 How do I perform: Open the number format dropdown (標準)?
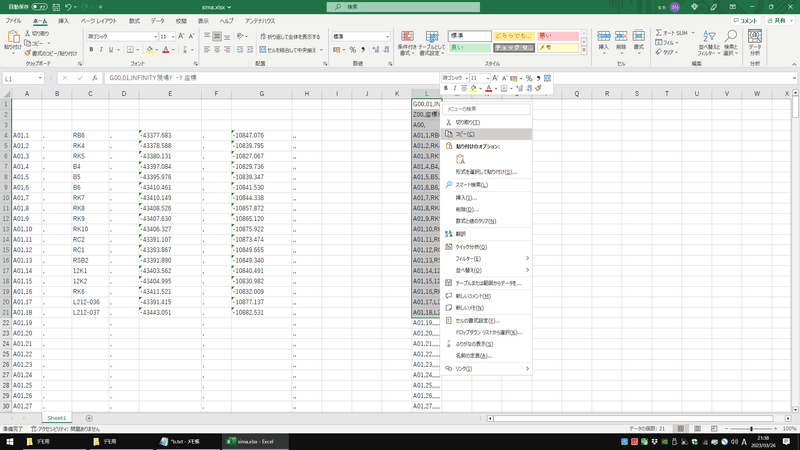387,37
